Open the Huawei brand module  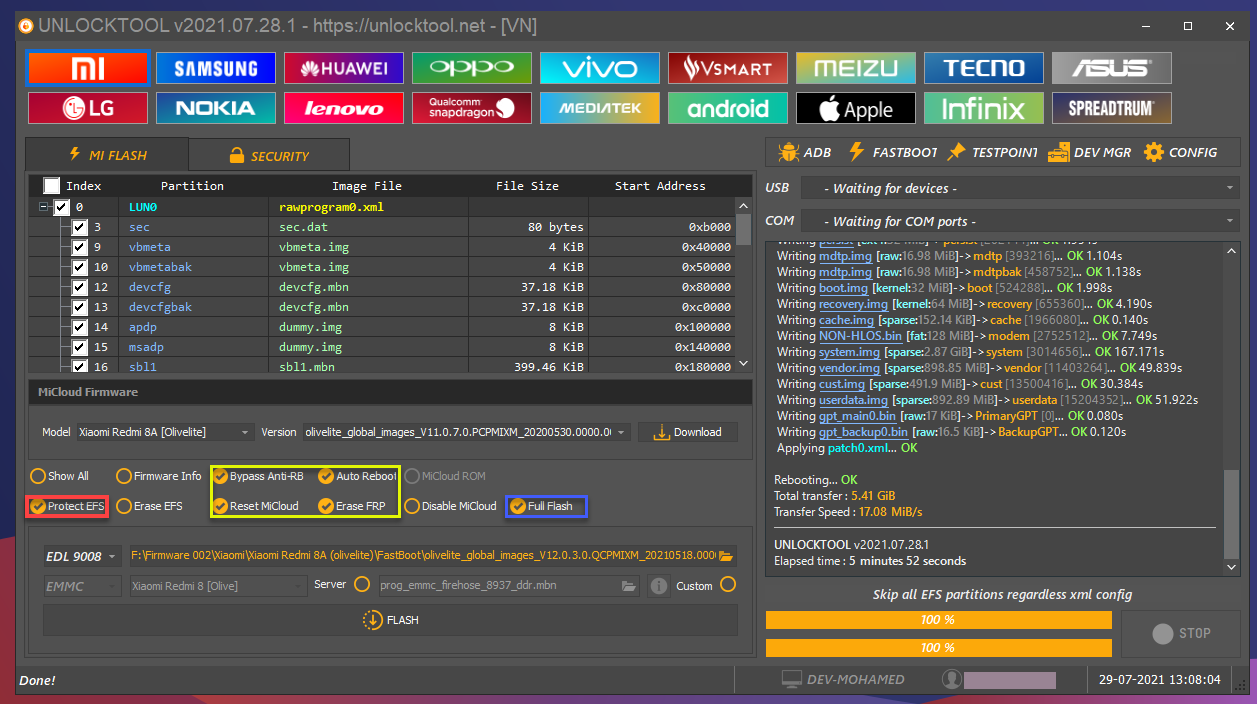tap(344, 68)
